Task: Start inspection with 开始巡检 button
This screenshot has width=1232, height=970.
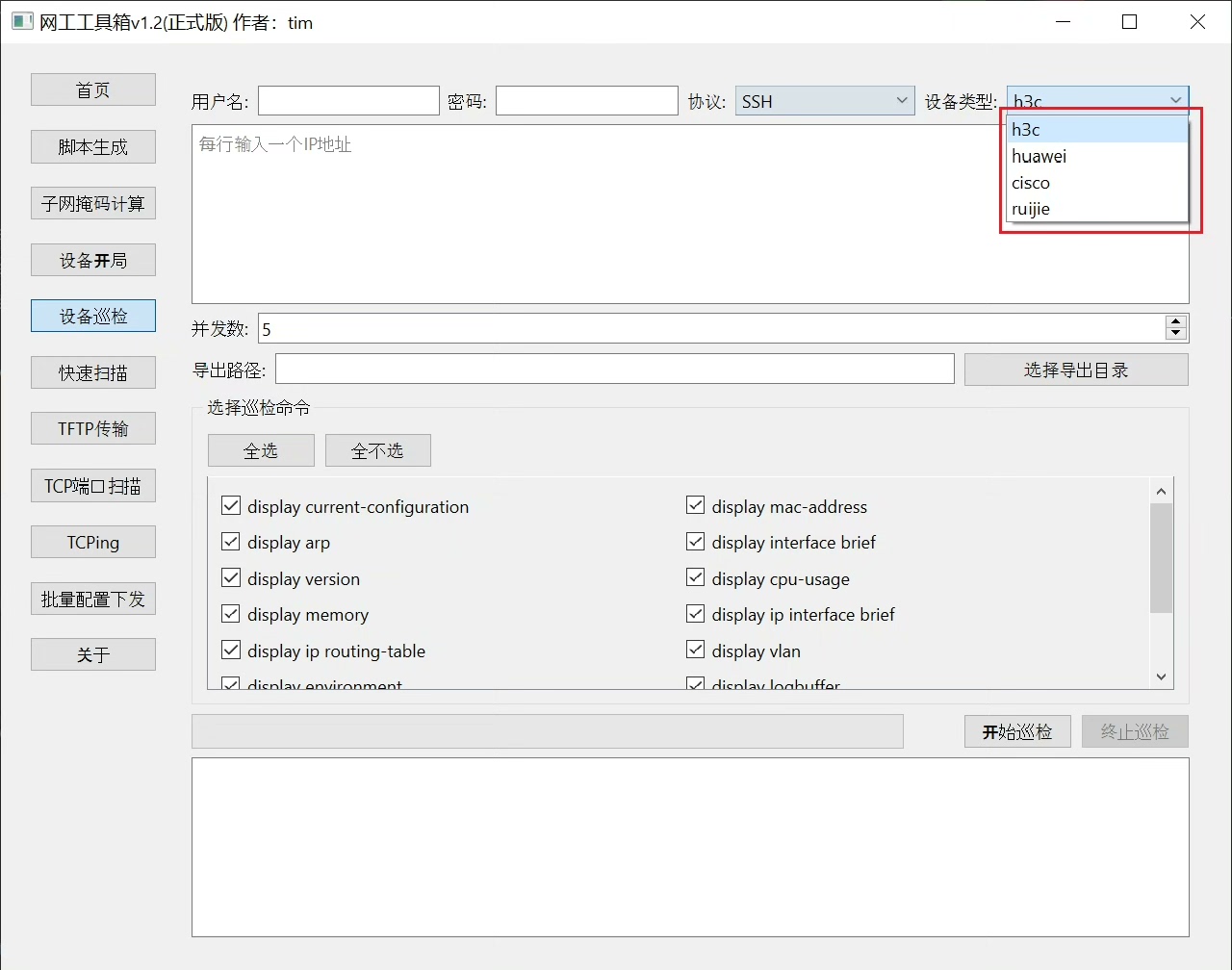Action: [1017, 731]
